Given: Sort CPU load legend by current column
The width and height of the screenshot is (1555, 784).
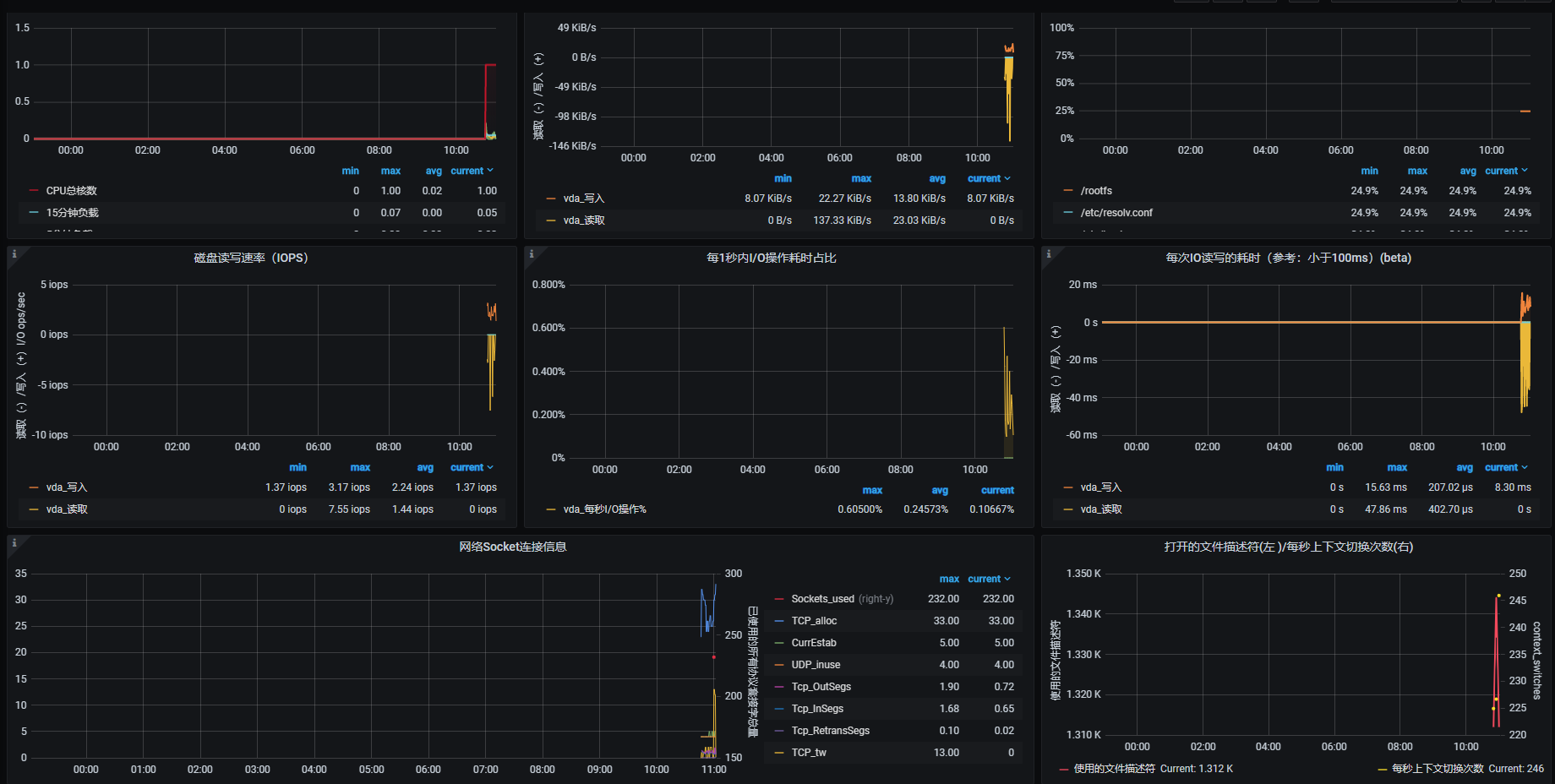Looking at the screenshot, I should click(x=472, y=171).
